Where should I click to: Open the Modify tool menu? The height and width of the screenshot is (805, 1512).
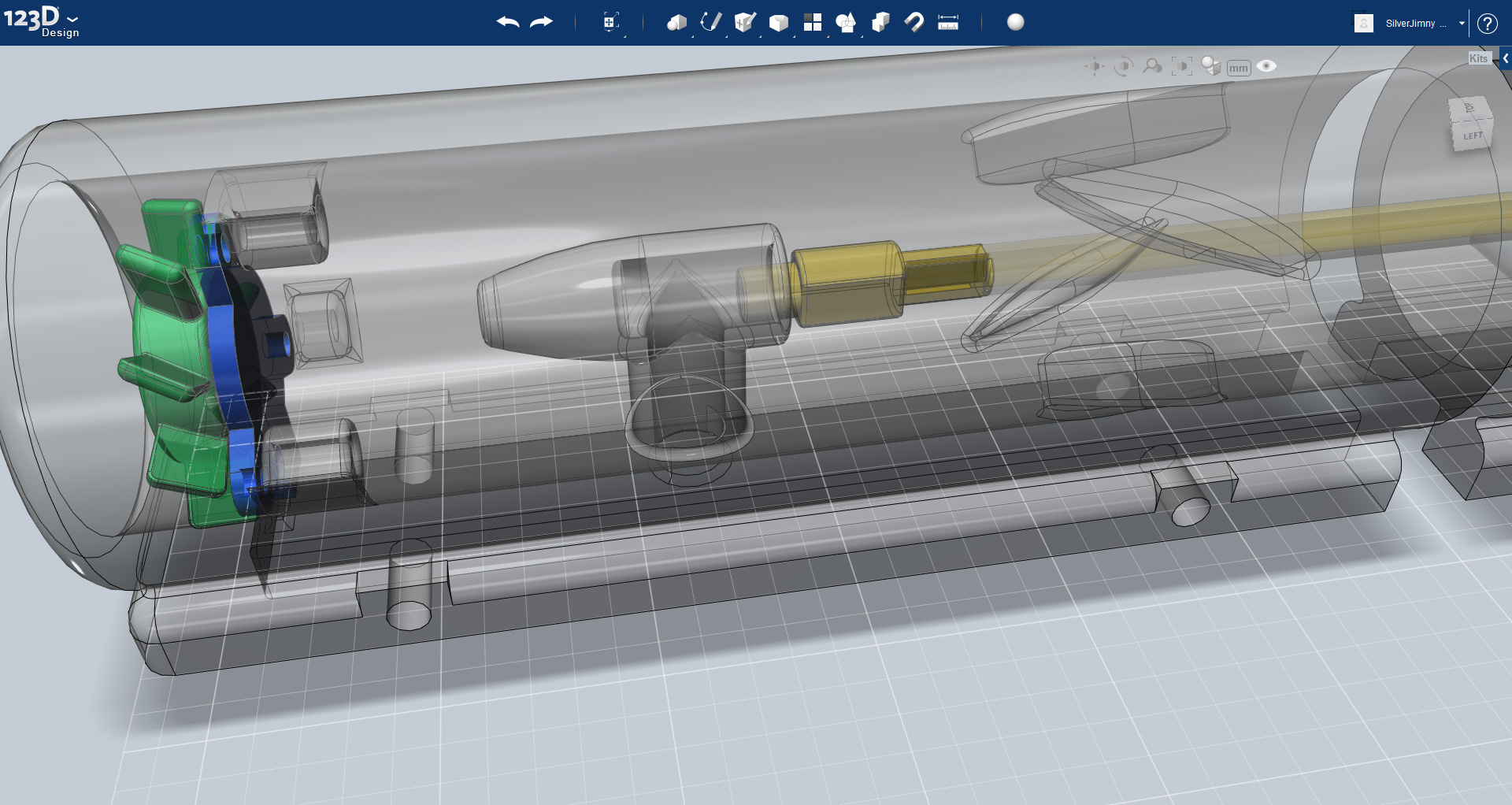tap(778, 23)
